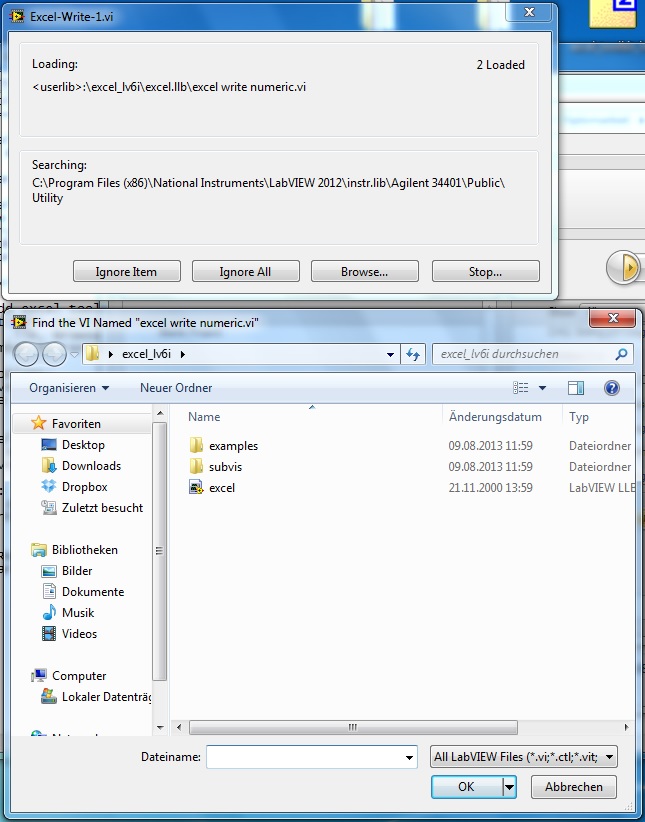This screenshot has height=822, width=645.
Task: Cancel with the Abbrechen button
Action: pyautogui.click(x=574, y=786)
